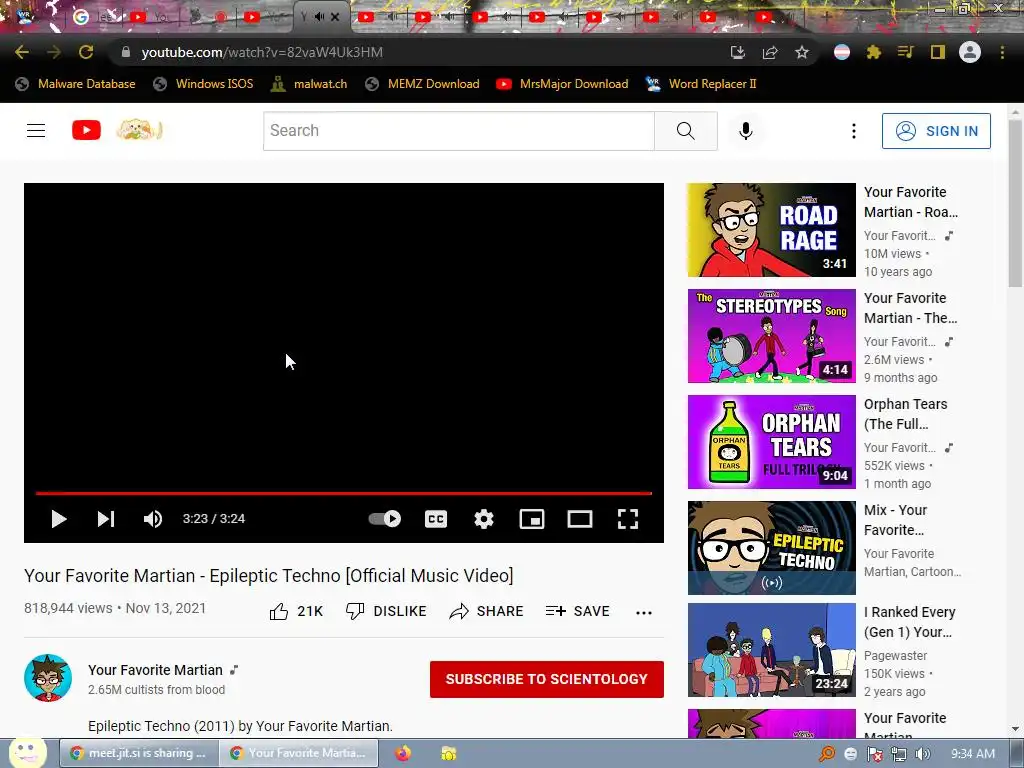The width and height of the screenshot is (1024, 768).
Task: Mute the video using the speaker icon
Action: [x=153, y=519]
